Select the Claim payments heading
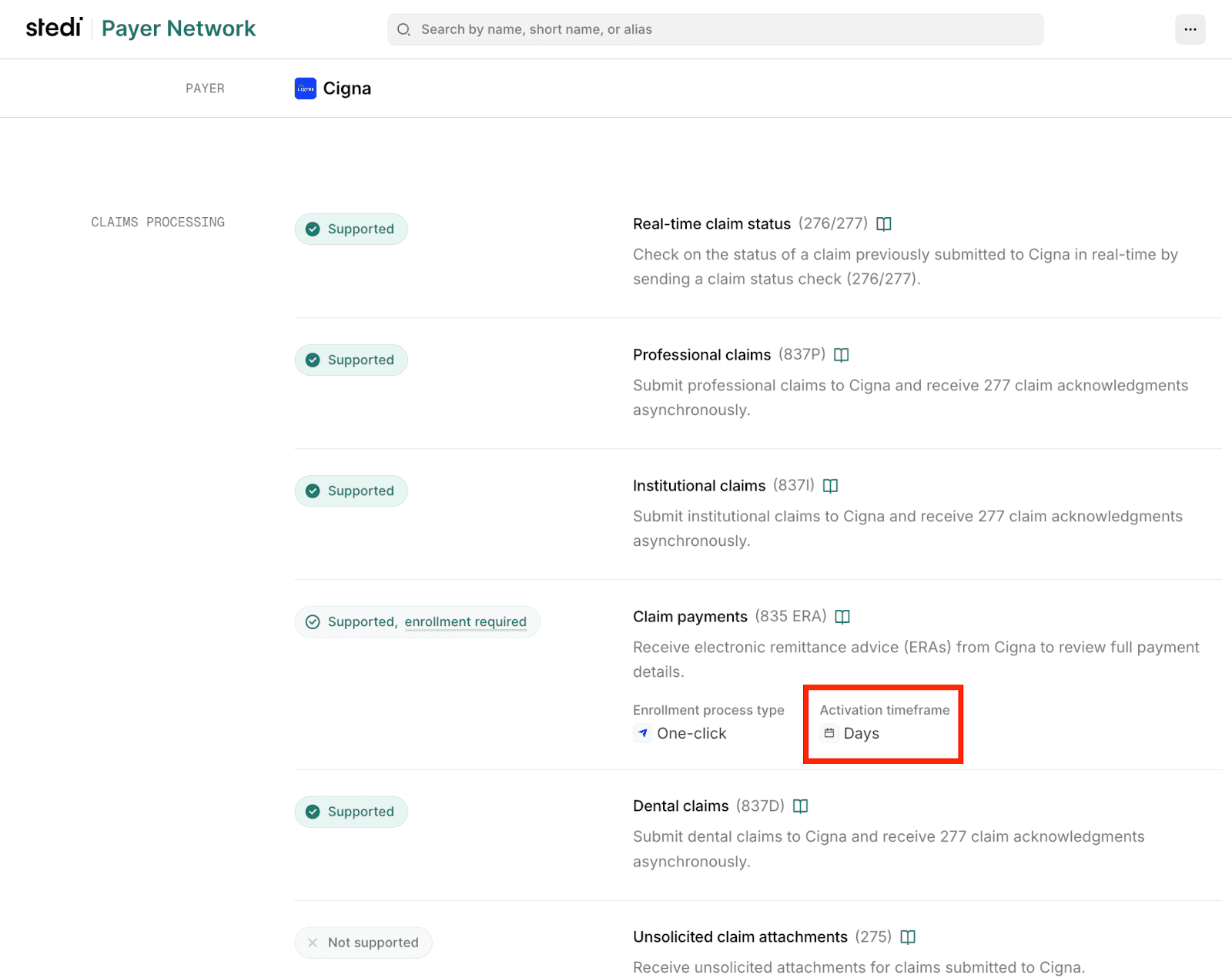Viewport: 1232px width, 978px height. [x=690, y=617]
